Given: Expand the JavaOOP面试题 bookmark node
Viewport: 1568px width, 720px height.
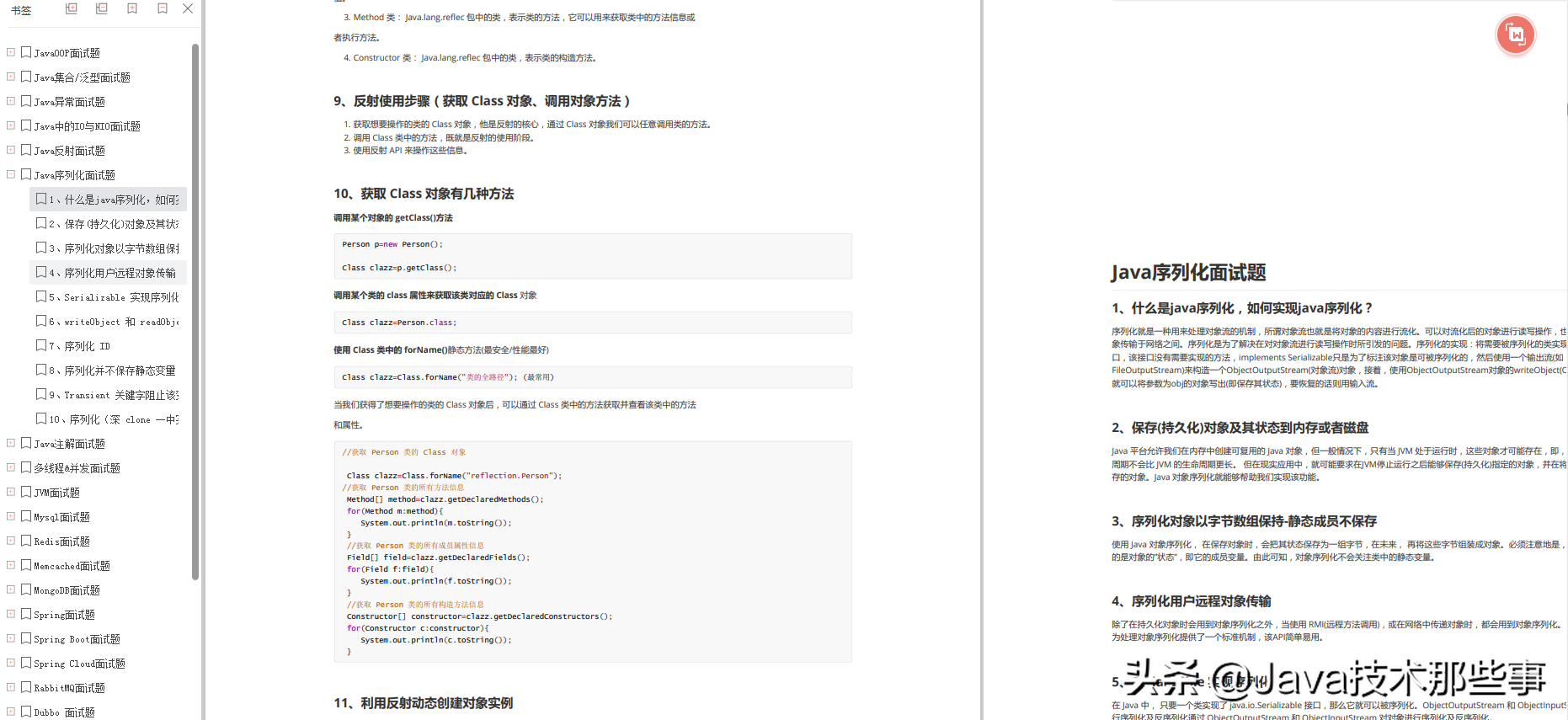Looking at the screenshot, I should (11, 52).
